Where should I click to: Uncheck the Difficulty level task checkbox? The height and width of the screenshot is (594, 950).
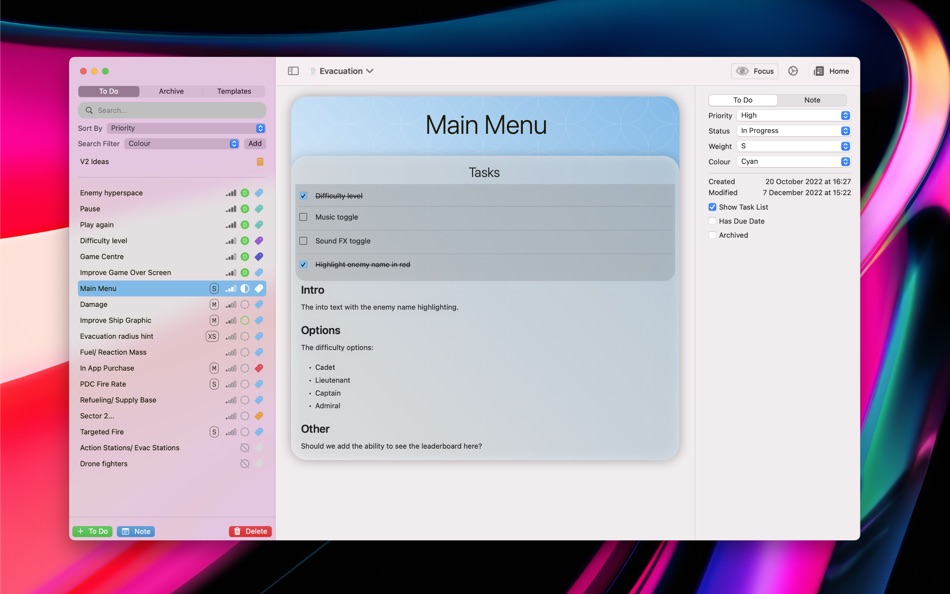tap(304, 196)
